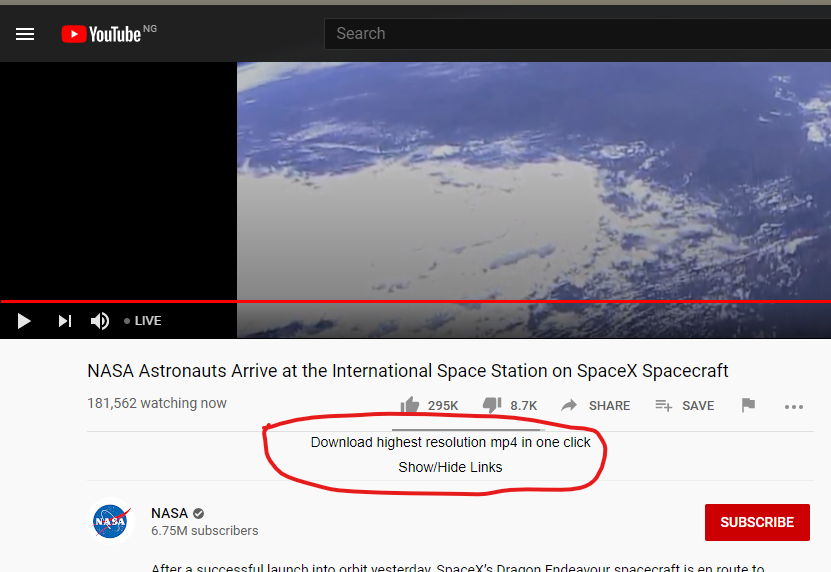Like the video with thumbs up

click(x=410, y=405)
